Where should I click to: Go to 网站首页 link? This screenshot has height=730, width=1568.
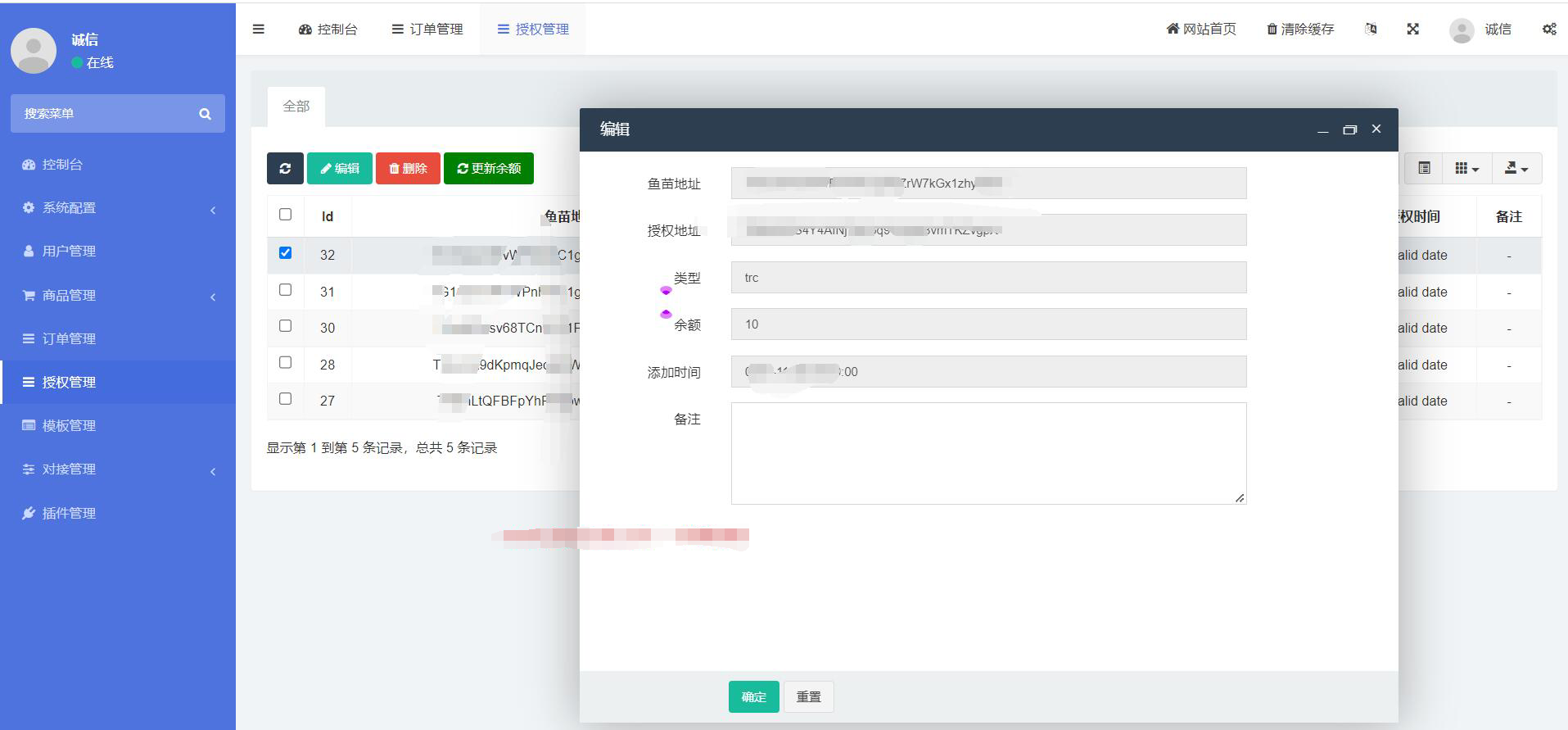pyautogui.click(x=1201, y=29)
